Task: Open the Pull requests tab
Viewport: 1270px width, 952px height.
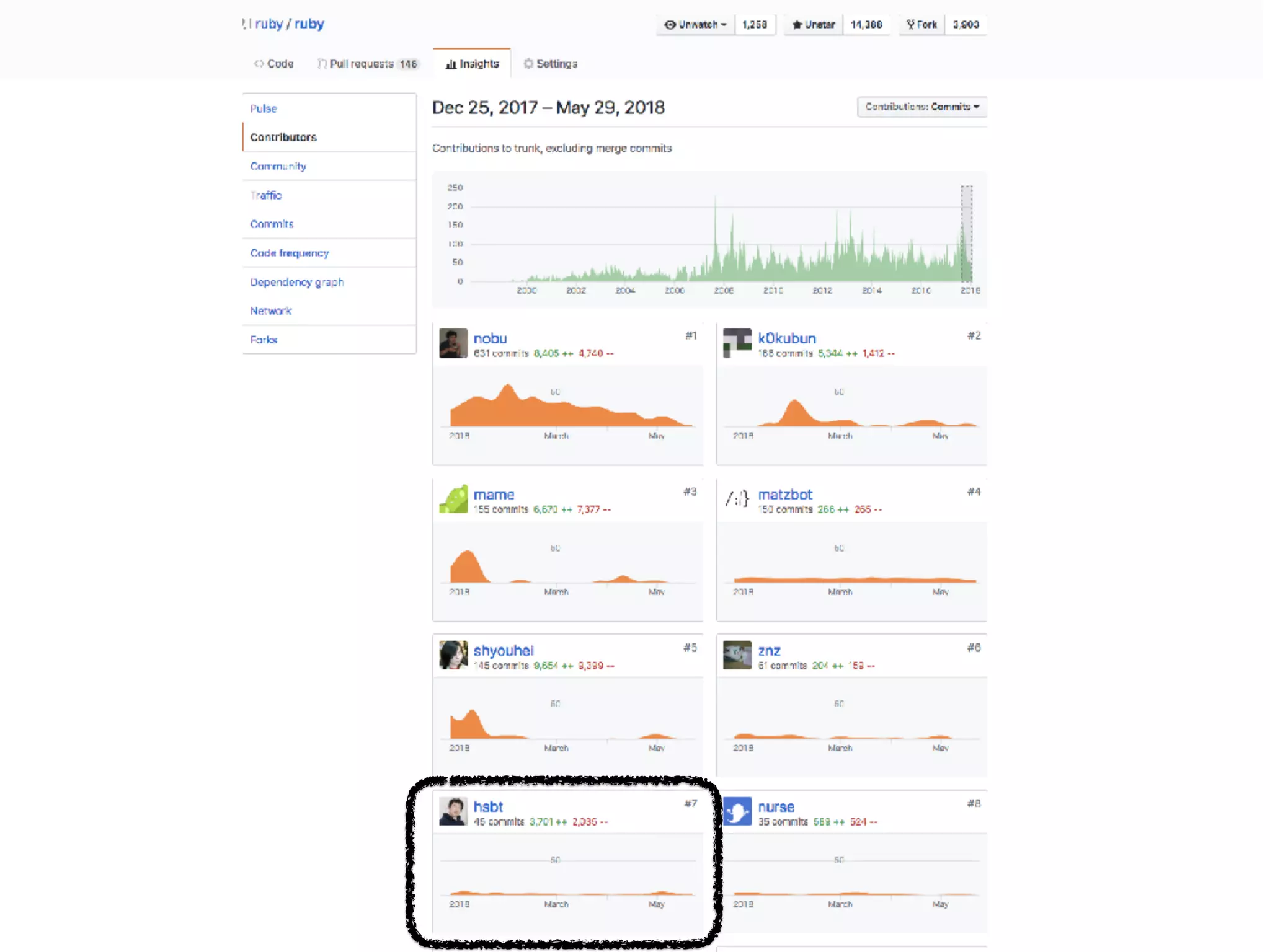Action: (368, 64)
